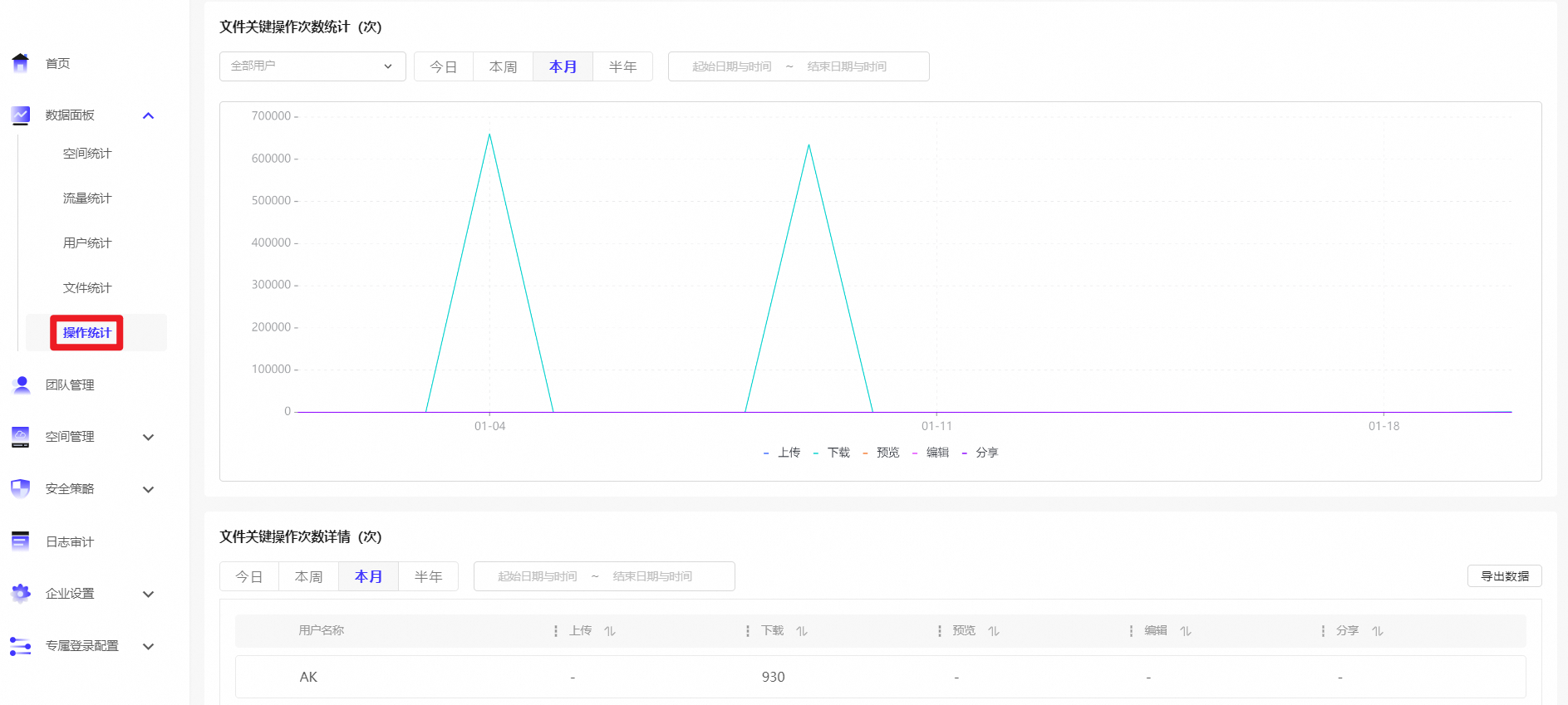Click the 01-11 axis label
This screenshot has height=705, width=1568.
(936, 426)
